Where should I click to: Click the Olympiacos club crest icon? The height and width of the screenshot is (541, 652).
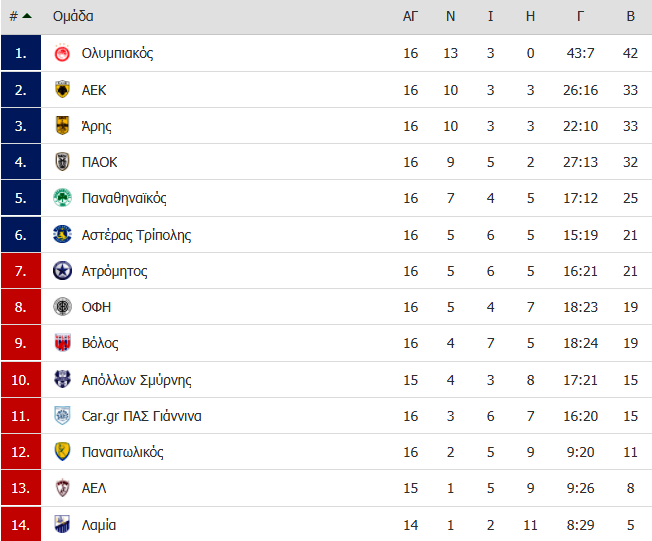coord(62,53)
